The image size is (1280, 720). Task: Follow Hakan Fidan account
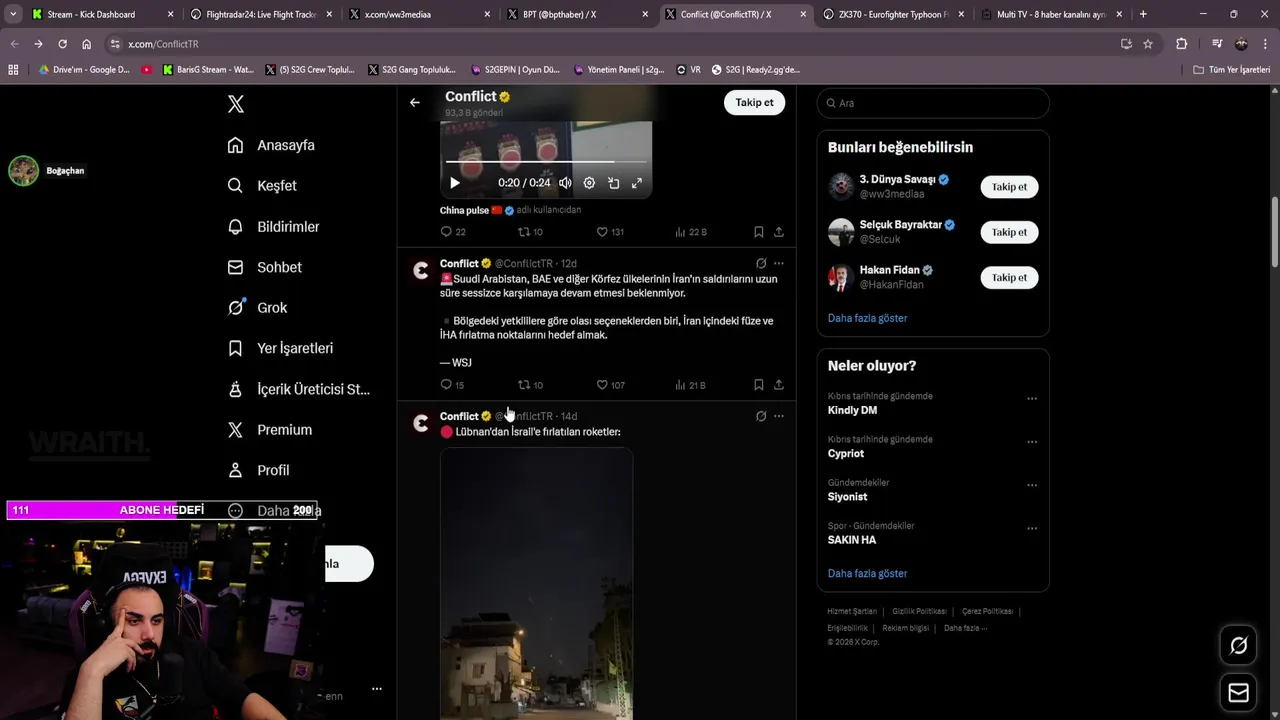coord(1009,278)
